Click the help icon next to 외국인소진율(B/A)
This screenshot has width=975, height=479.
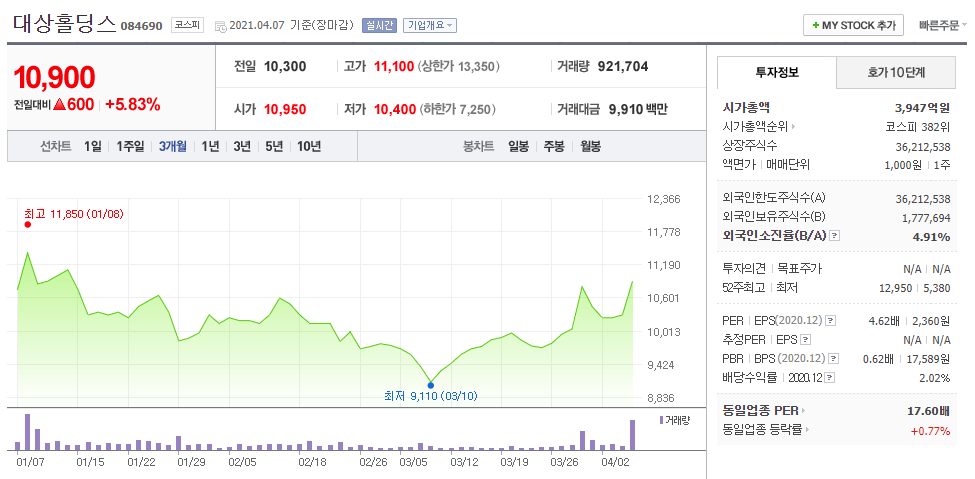(x=835, y=236)
